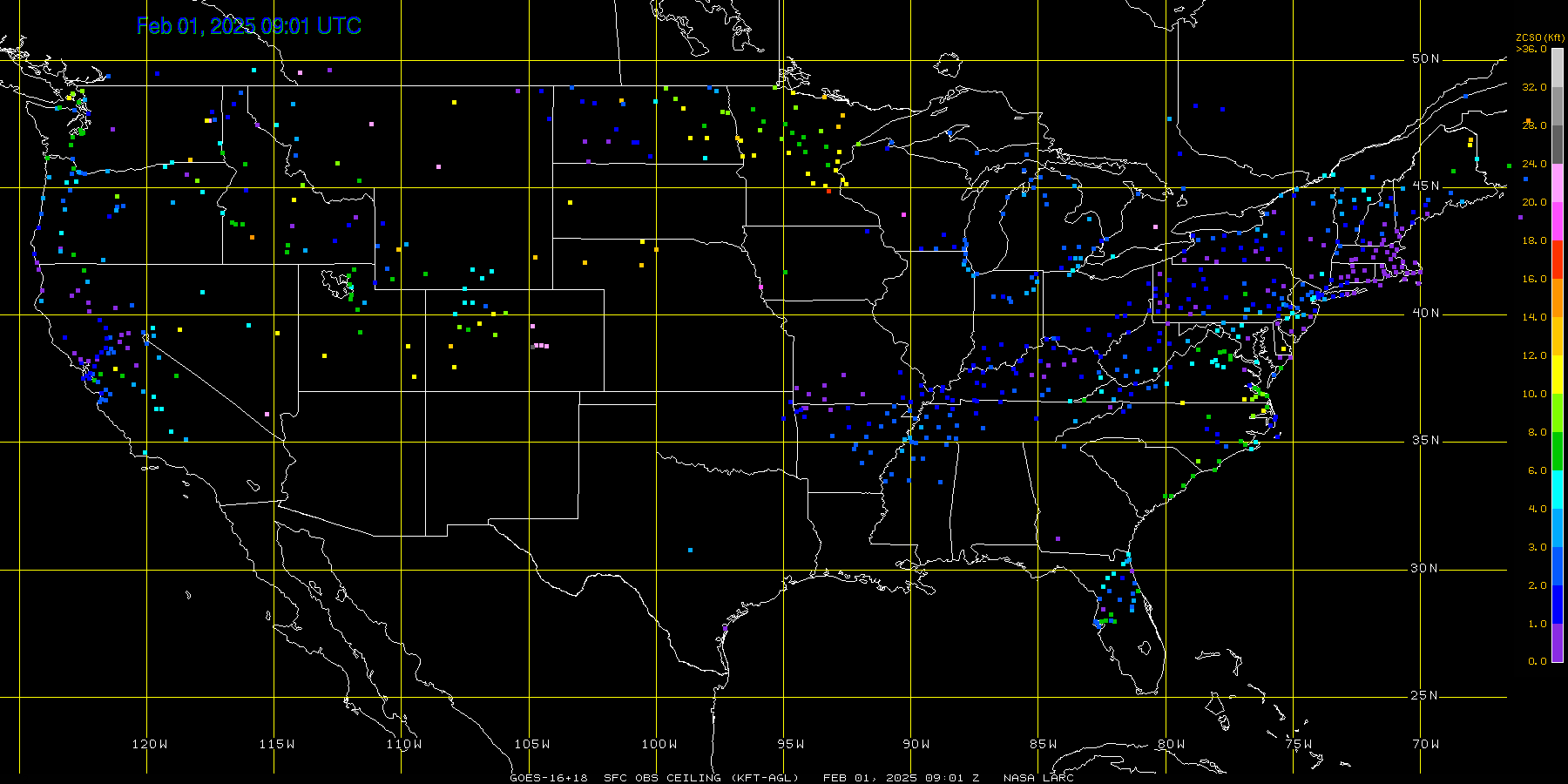1568x784 pixels.
Task: Click the 35N latitude label
Action: coord(1426,440)
